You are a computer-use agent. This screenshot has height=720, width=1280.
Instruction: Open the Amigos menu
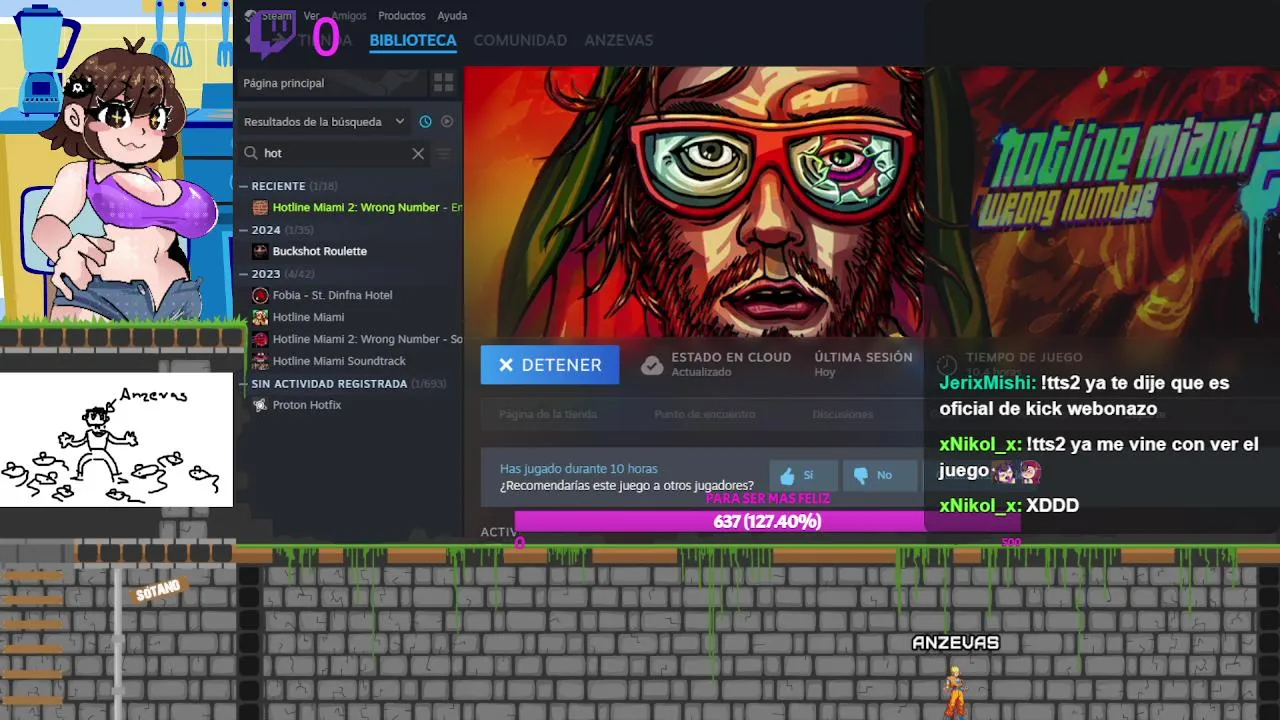pyautogui.click(x=349, y=16)
